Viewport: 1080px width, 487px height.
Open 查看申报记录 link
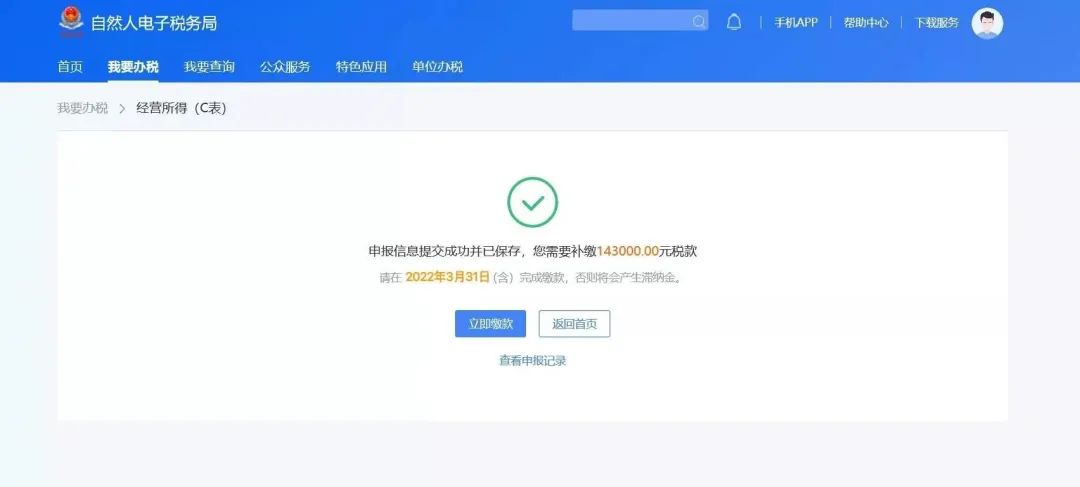pos(532,360)
